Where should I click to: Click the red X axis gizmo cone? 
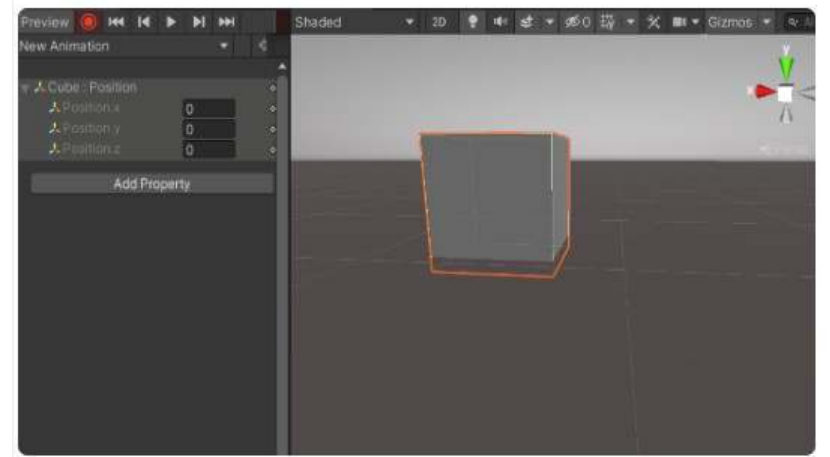click(764, 92)
